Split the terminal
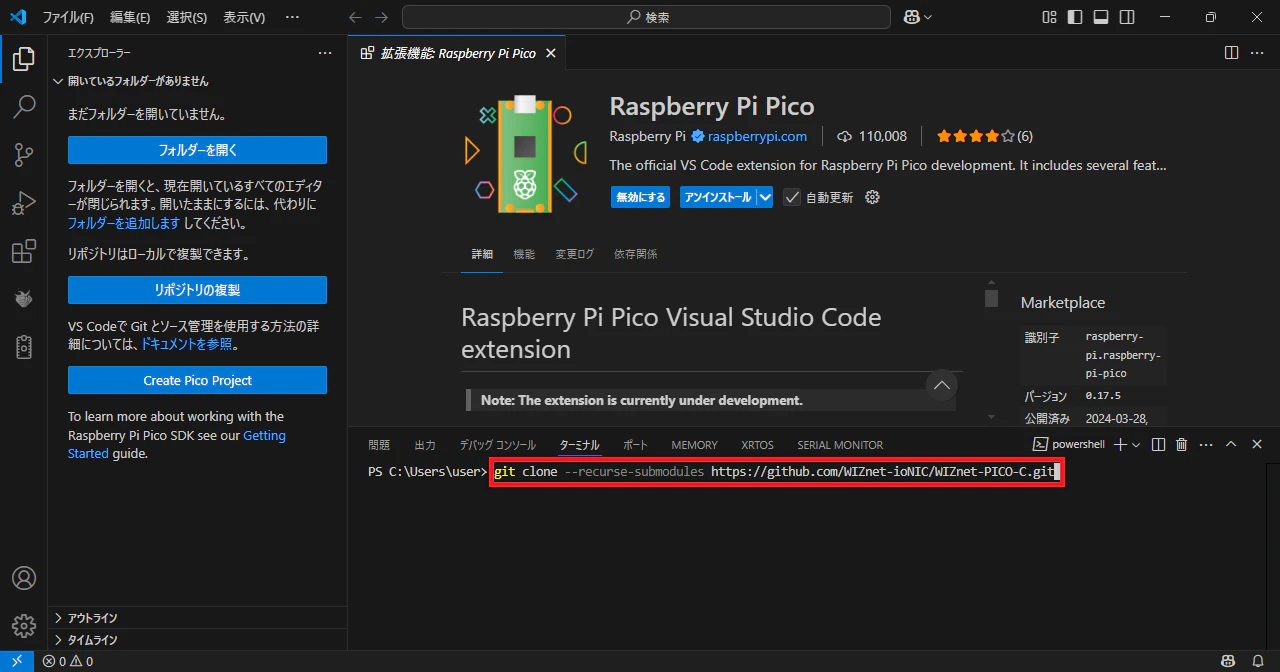 tap(1158, 444)
